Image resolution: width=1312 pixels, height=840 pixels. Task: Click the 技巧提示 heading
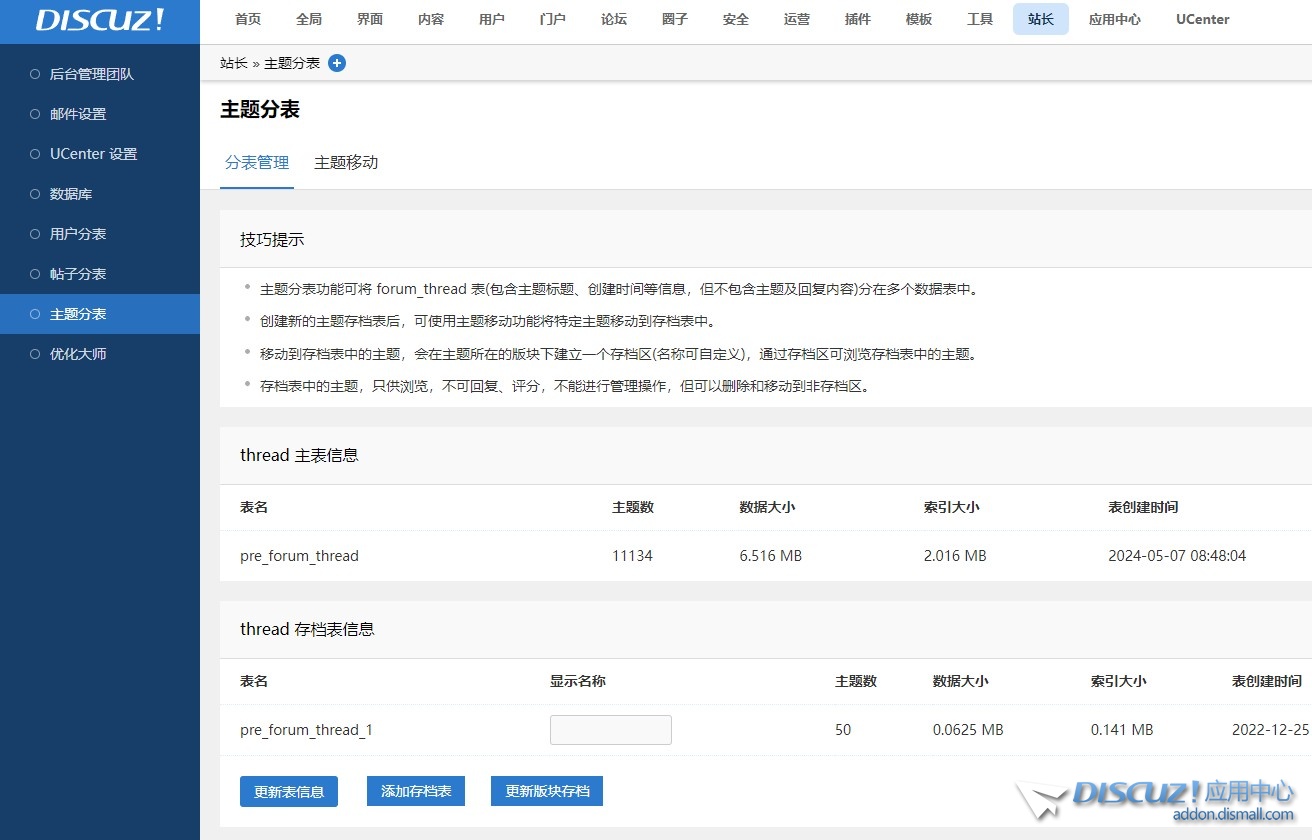pyautogui.click(x=272, y=240)
